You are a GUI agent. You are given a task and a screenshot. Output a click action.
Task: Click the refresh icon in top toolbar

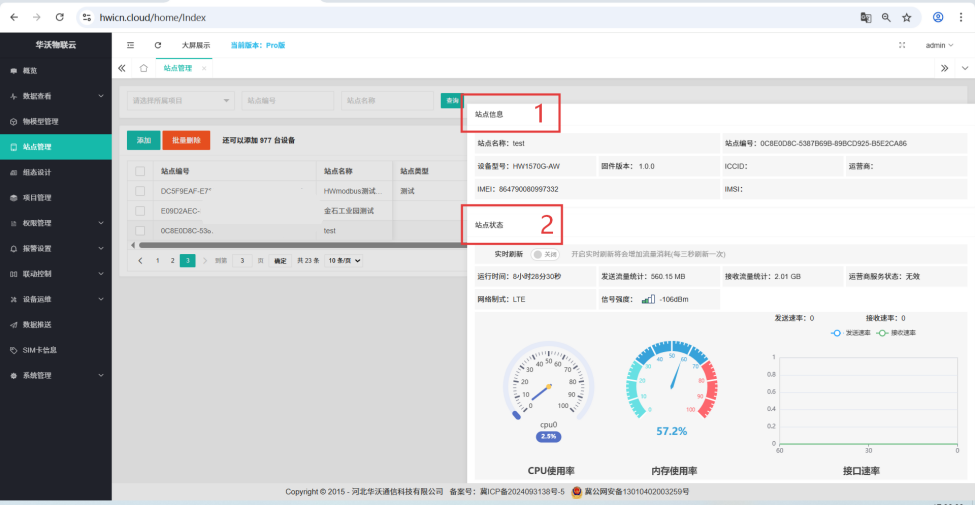point(158,45)
